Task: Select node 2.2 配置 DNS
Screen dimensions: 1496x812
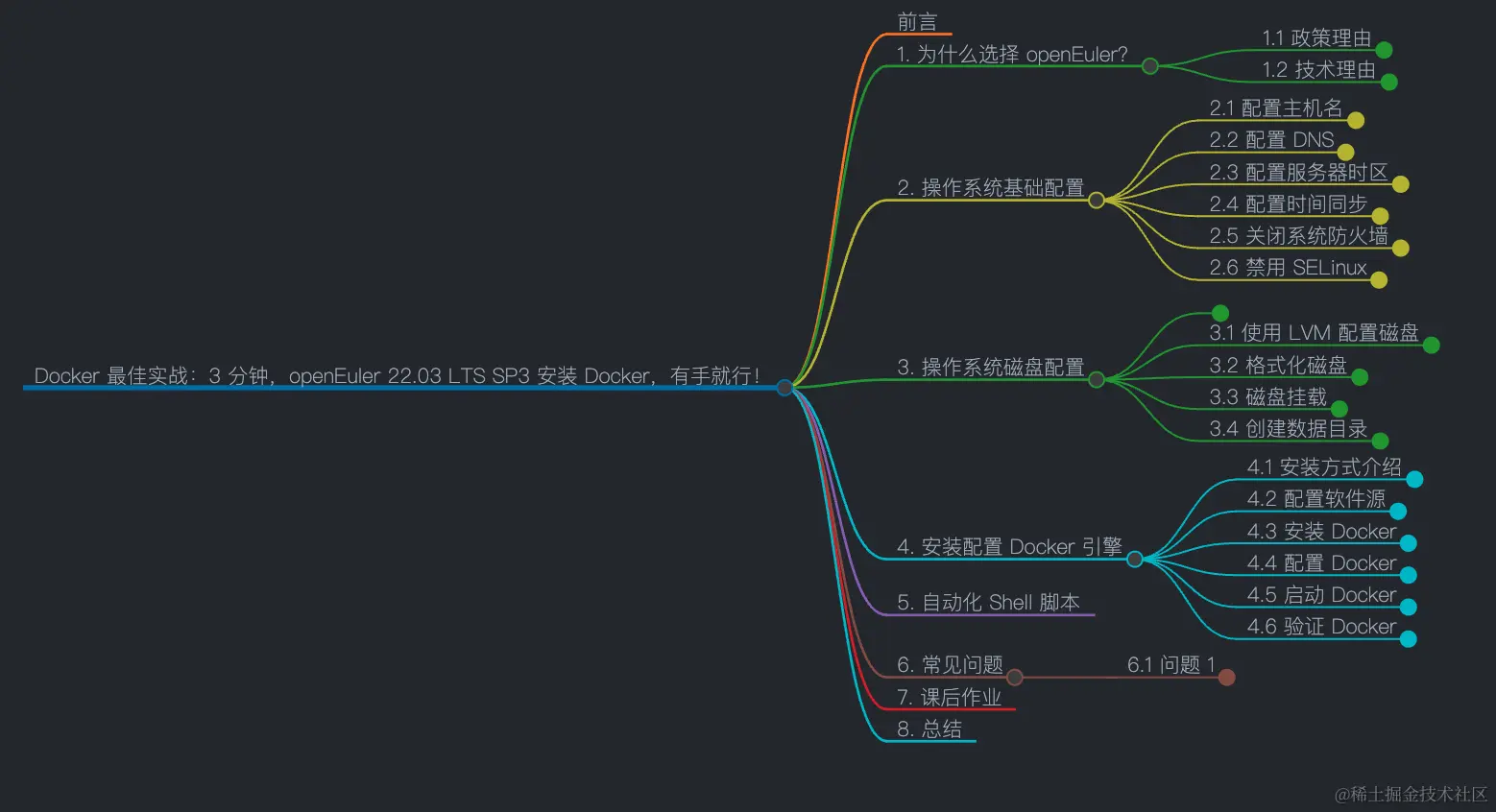Action: click(x=1271, y=140)
